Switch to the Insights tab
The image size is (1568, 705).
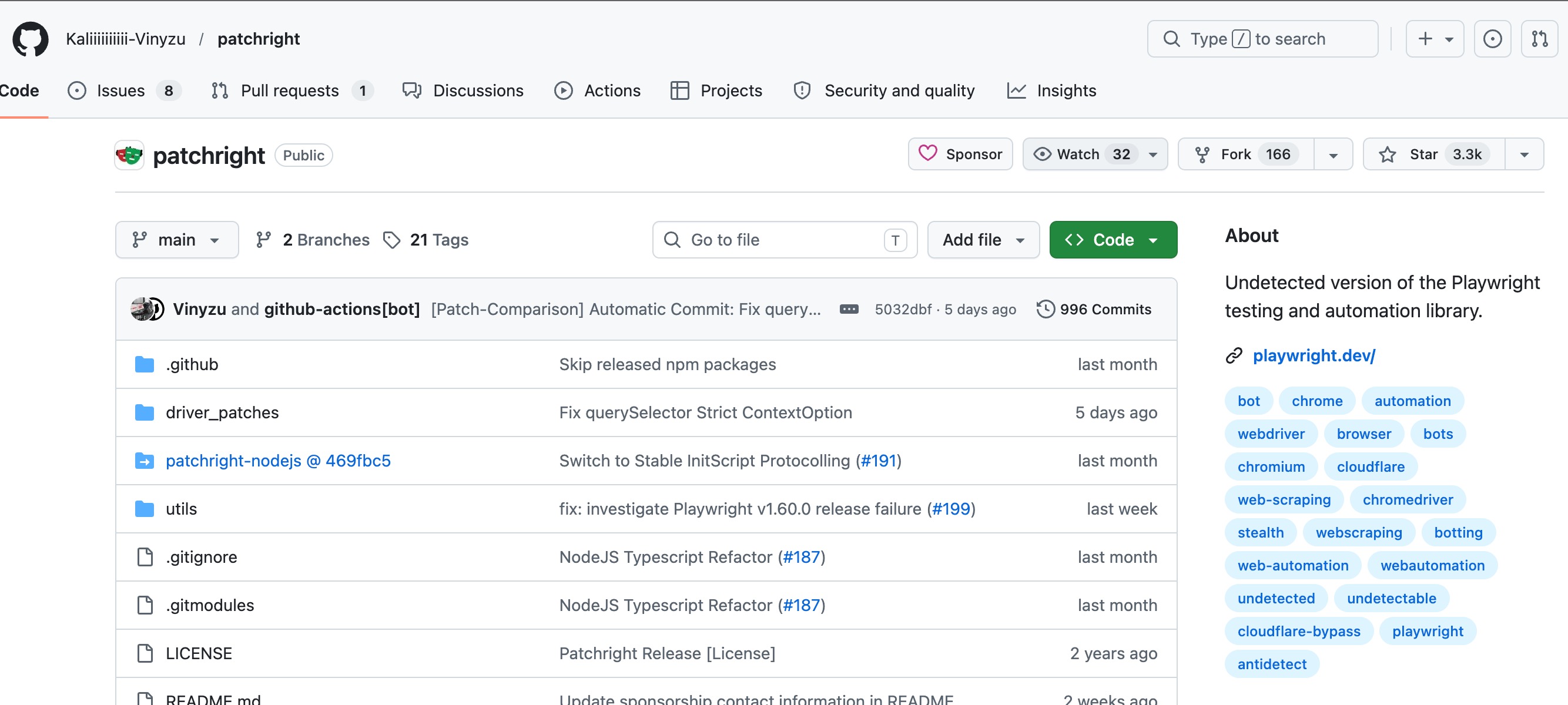[x=1051, y=90]
